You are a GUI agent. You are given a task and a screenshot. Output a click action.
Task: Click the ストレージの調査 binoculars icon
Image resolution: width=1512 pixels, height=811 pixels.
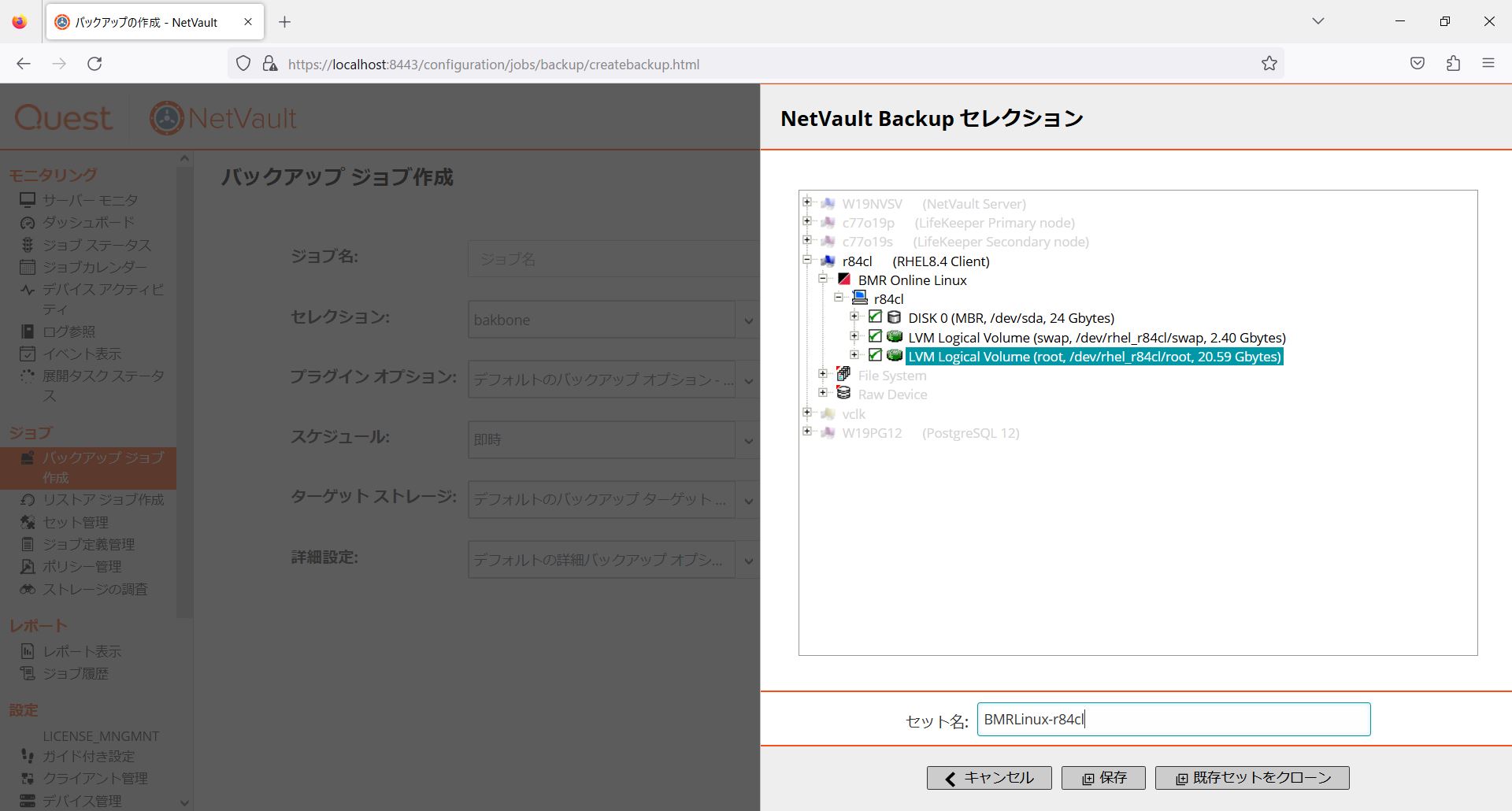point(28,589)
